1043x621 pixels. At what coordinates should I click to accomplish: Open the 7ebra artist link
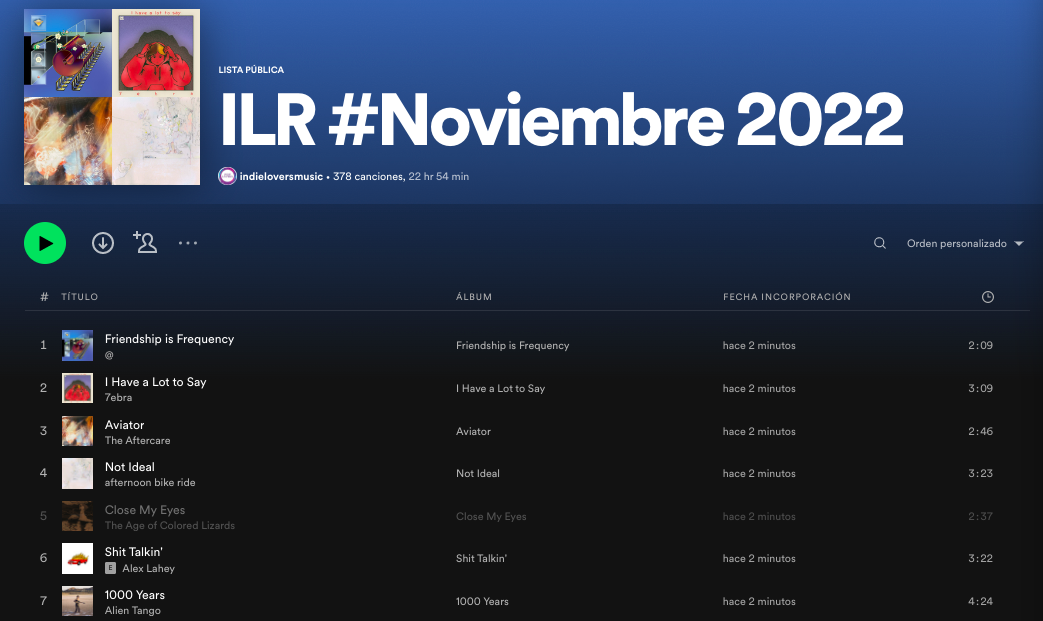[x=118, y=398]
